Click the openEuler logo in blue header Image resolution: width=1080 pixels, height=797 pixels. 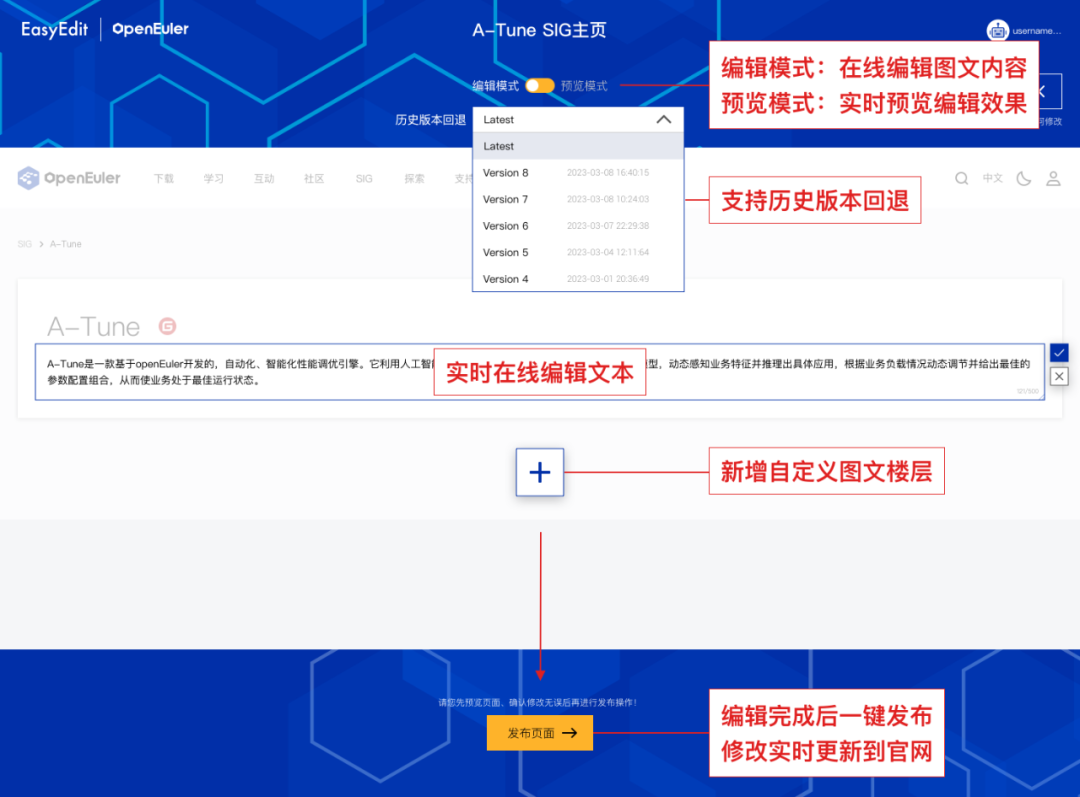point(150,29)
